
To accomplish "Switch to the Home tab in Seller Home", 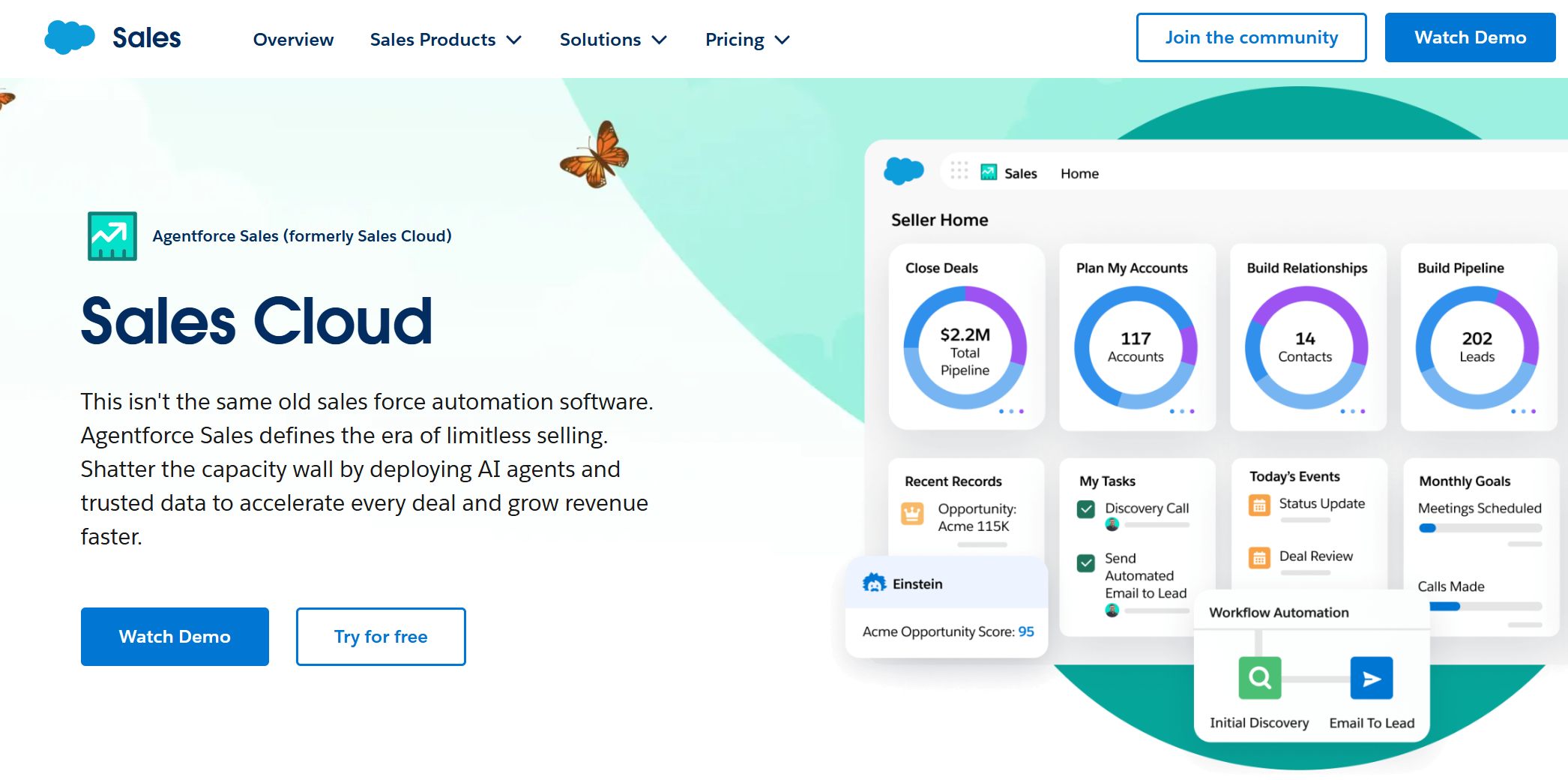I will (x=1079, y=172).
